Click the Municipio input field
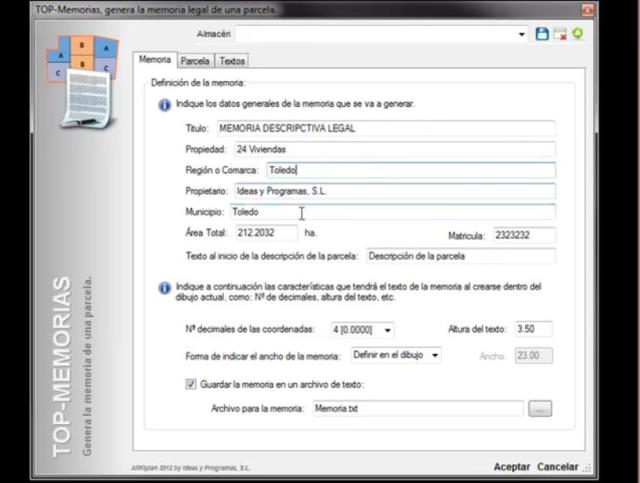The height and width of the screenshot is (483, 640). coord(393,211)
